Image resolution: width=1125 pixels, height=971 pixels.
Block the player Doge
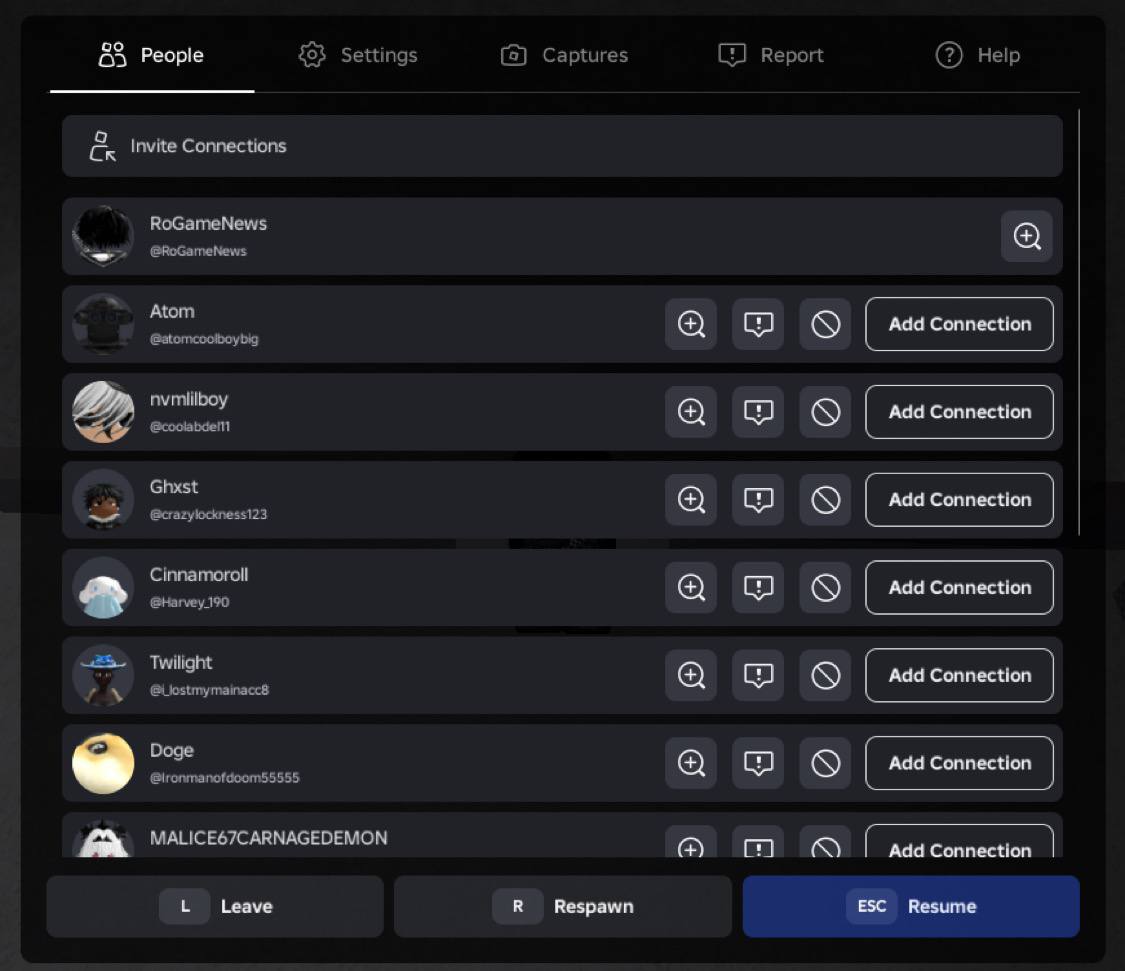pos(825,764)
